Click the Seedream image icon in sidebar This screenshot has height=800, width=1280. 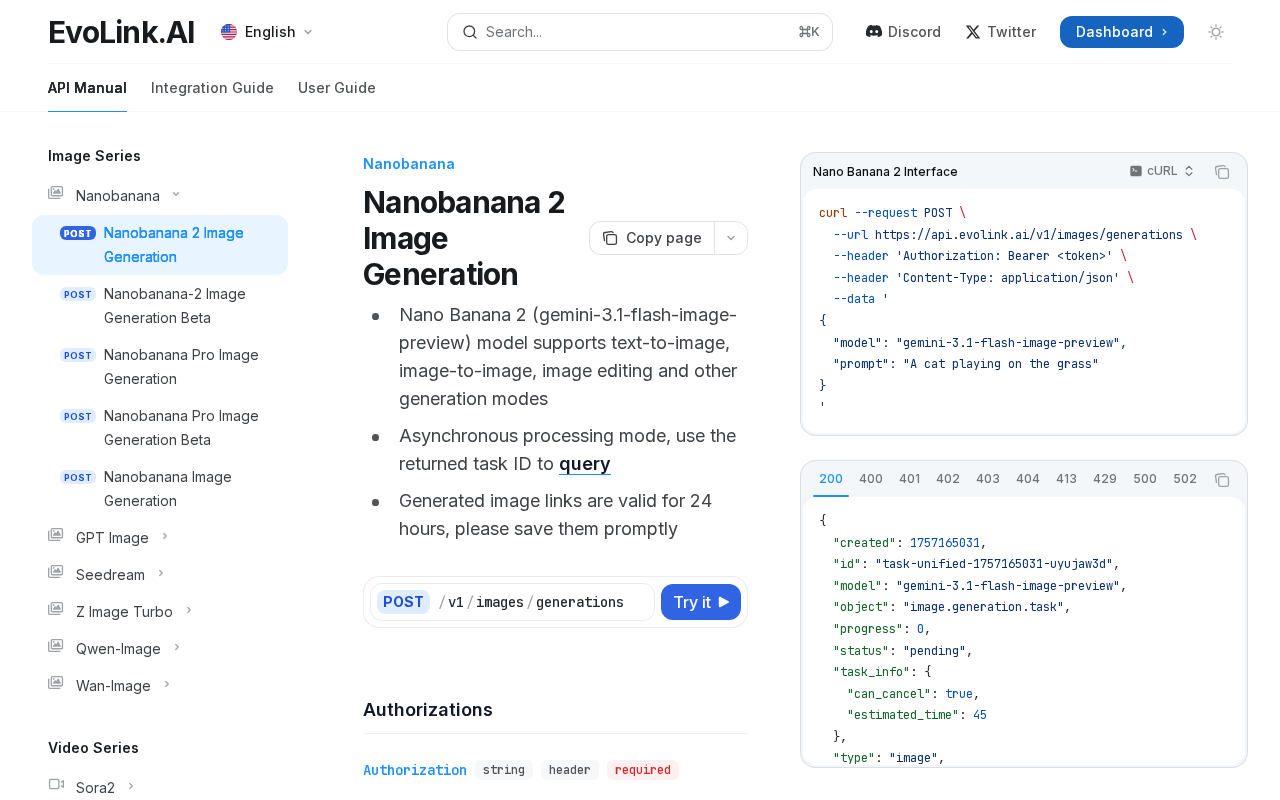56,573
